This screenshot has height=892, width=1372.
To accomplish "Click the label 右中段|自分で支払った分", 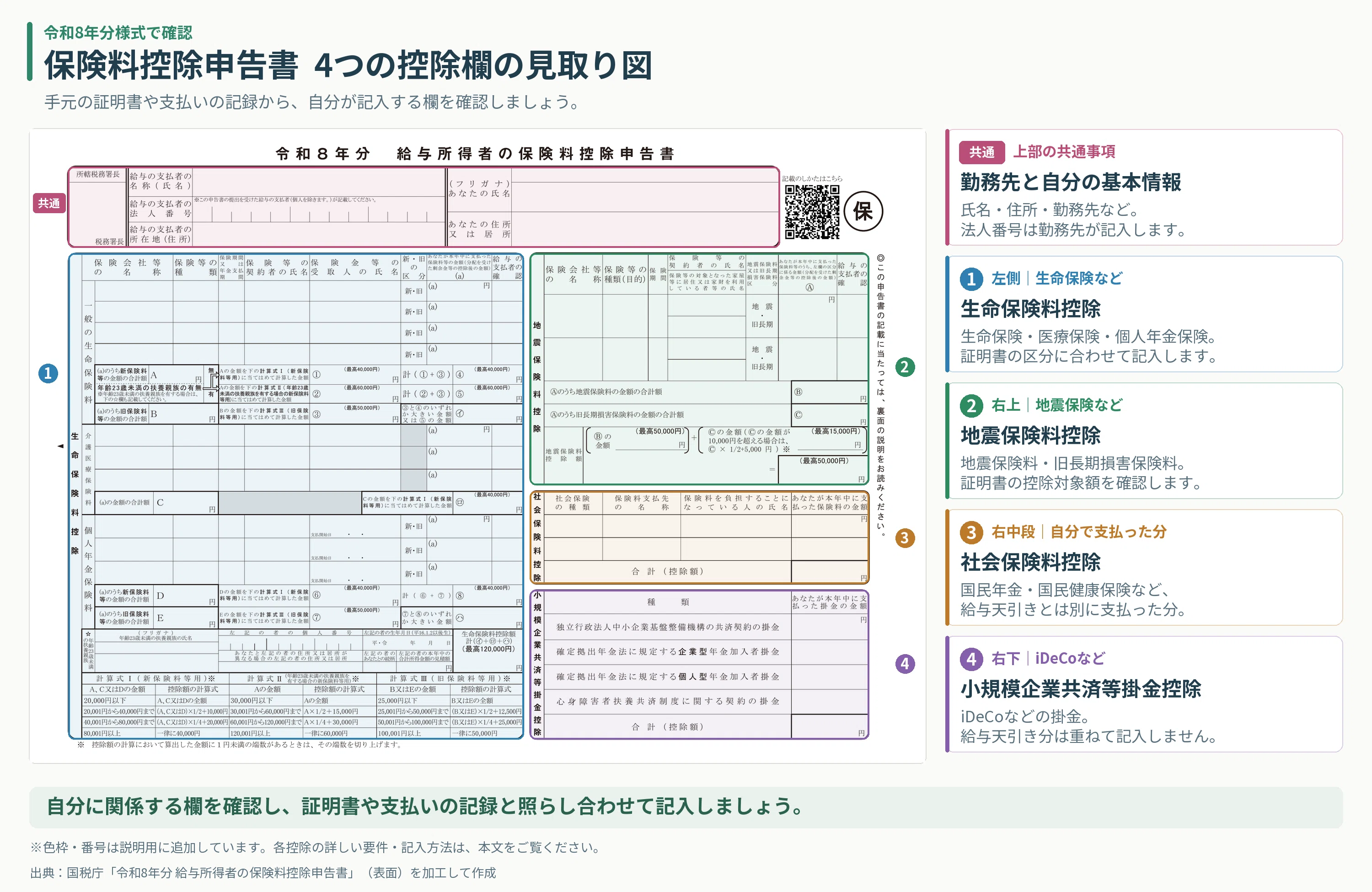I will [1078, 532].
